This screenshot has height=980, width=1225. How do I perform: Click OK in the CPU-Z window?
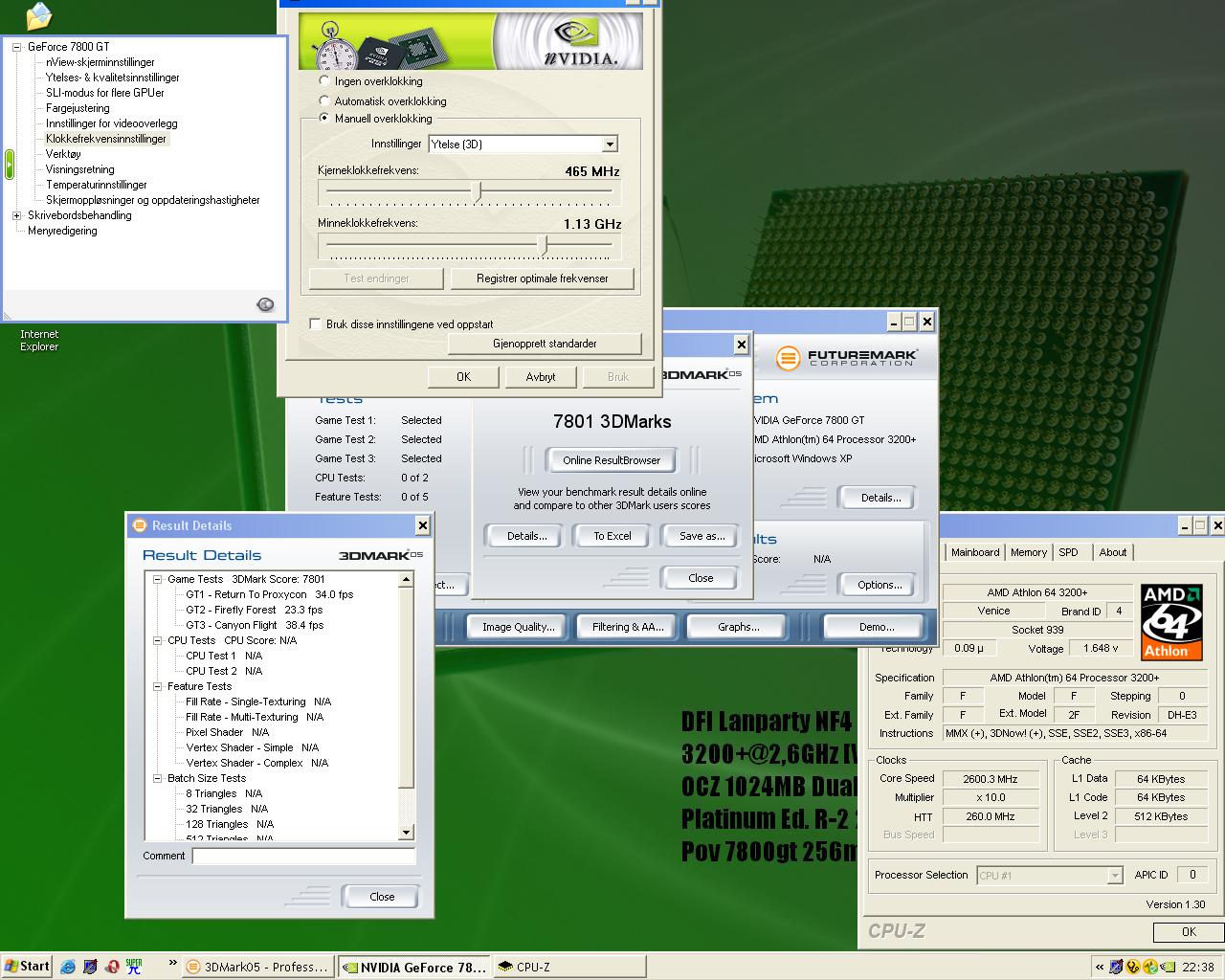pos(1189,932)
